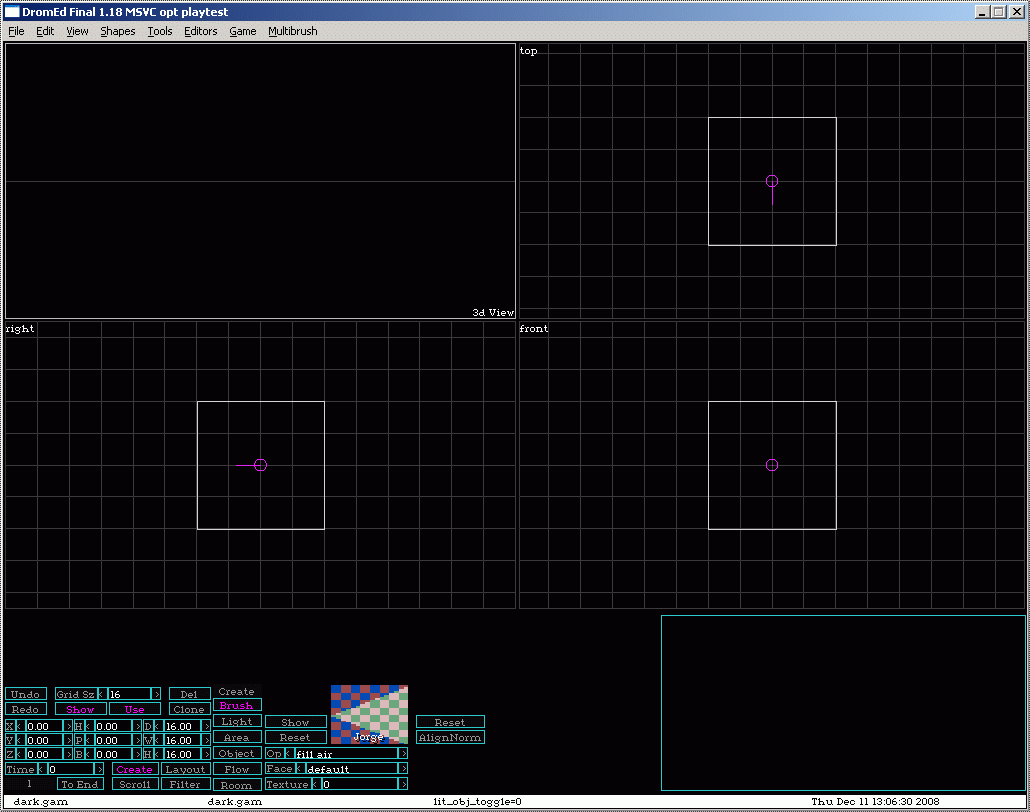Step Texture value to next
Screen dimensions: 1030x812
403,785
